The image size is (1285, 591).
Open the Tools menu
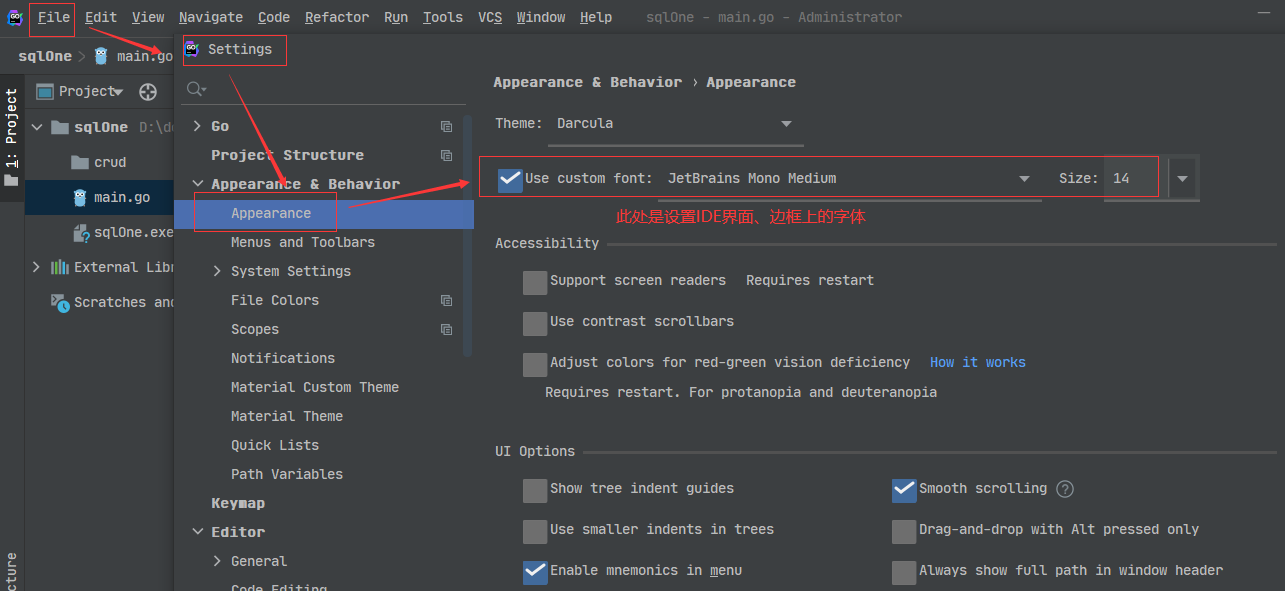tap(443, 17)
